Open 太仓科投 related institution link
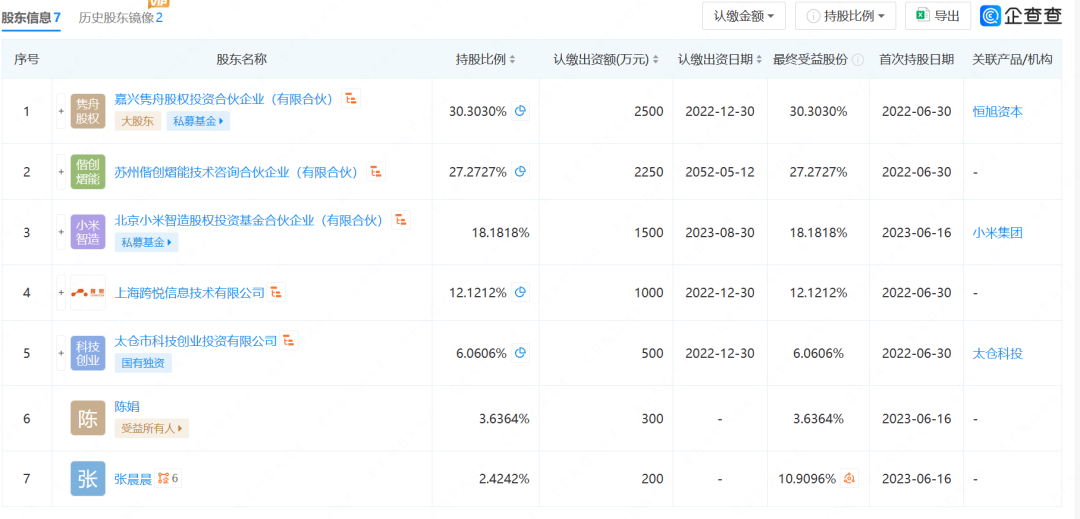 pos(997,354)
